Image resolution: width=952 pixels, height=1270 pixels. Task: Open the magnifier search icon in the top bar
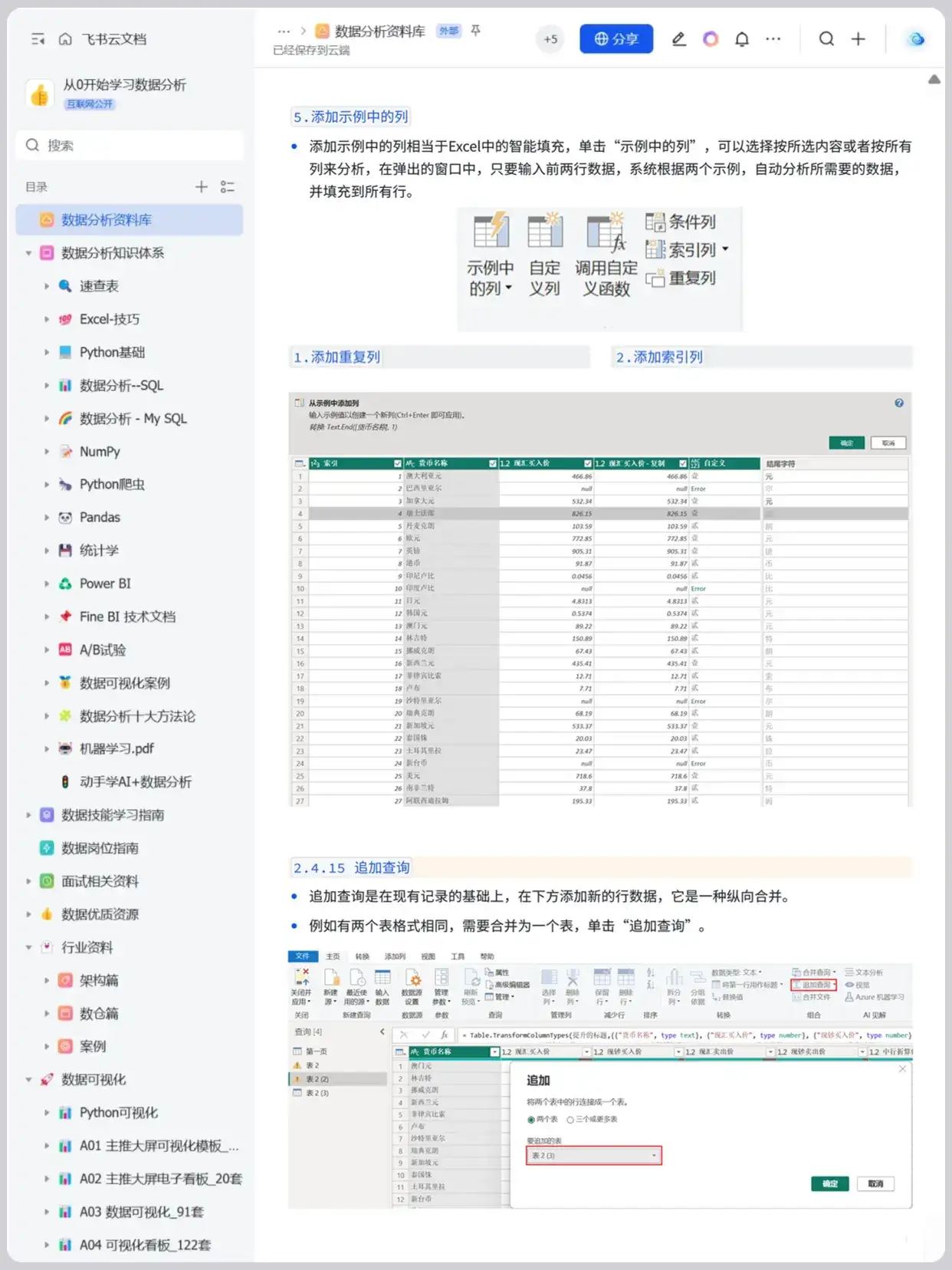tap(826, 39)
